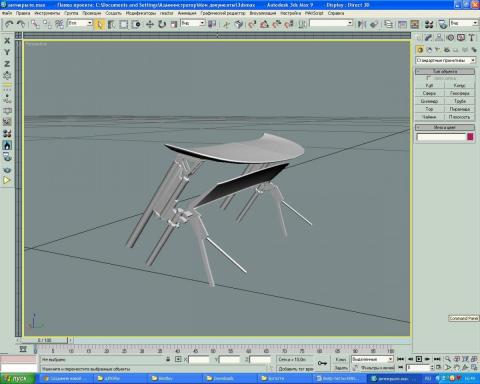Toggle the AutoGrid checkbox
This screenshot has height=384, width=480.
pos(428,78)
